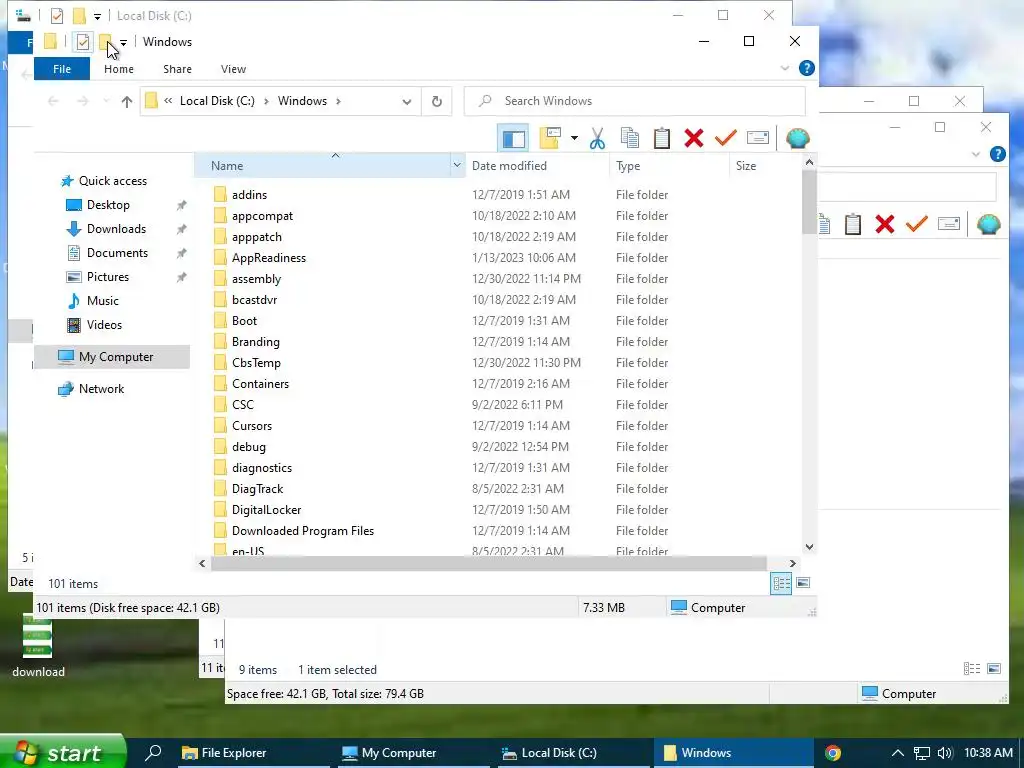
Task: Expand the Folder Options dropdown arrow
Action: pyautogui.click(x=574, y=138)
